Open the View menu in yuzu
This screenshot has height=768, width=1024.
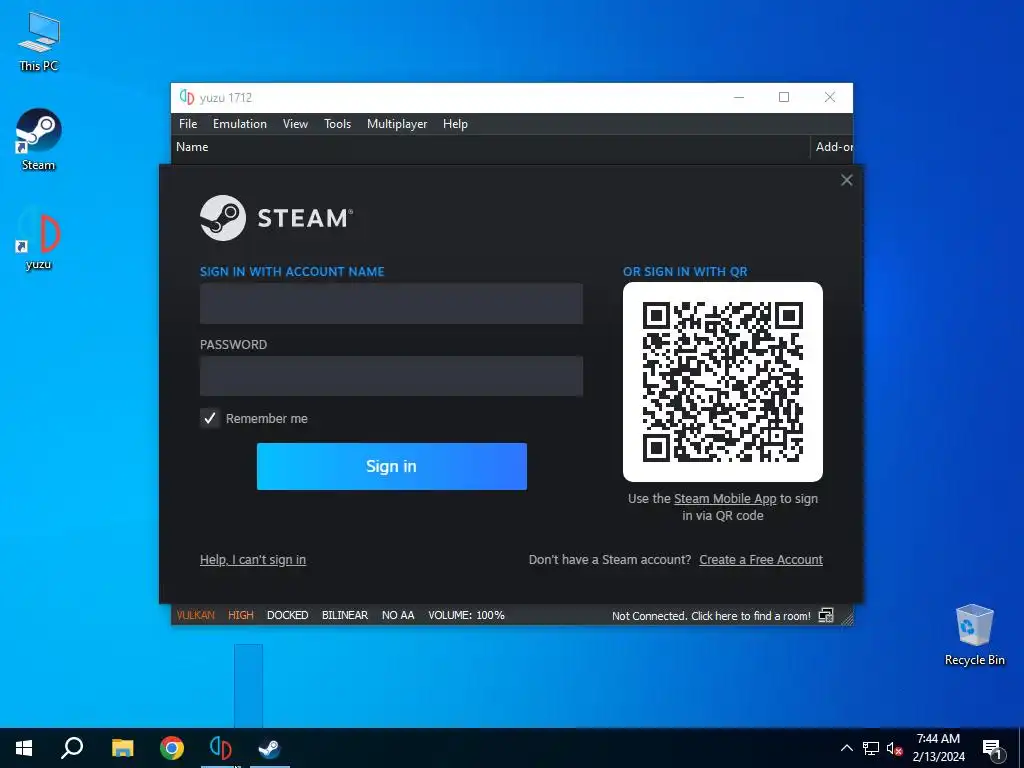coord(295,123)
